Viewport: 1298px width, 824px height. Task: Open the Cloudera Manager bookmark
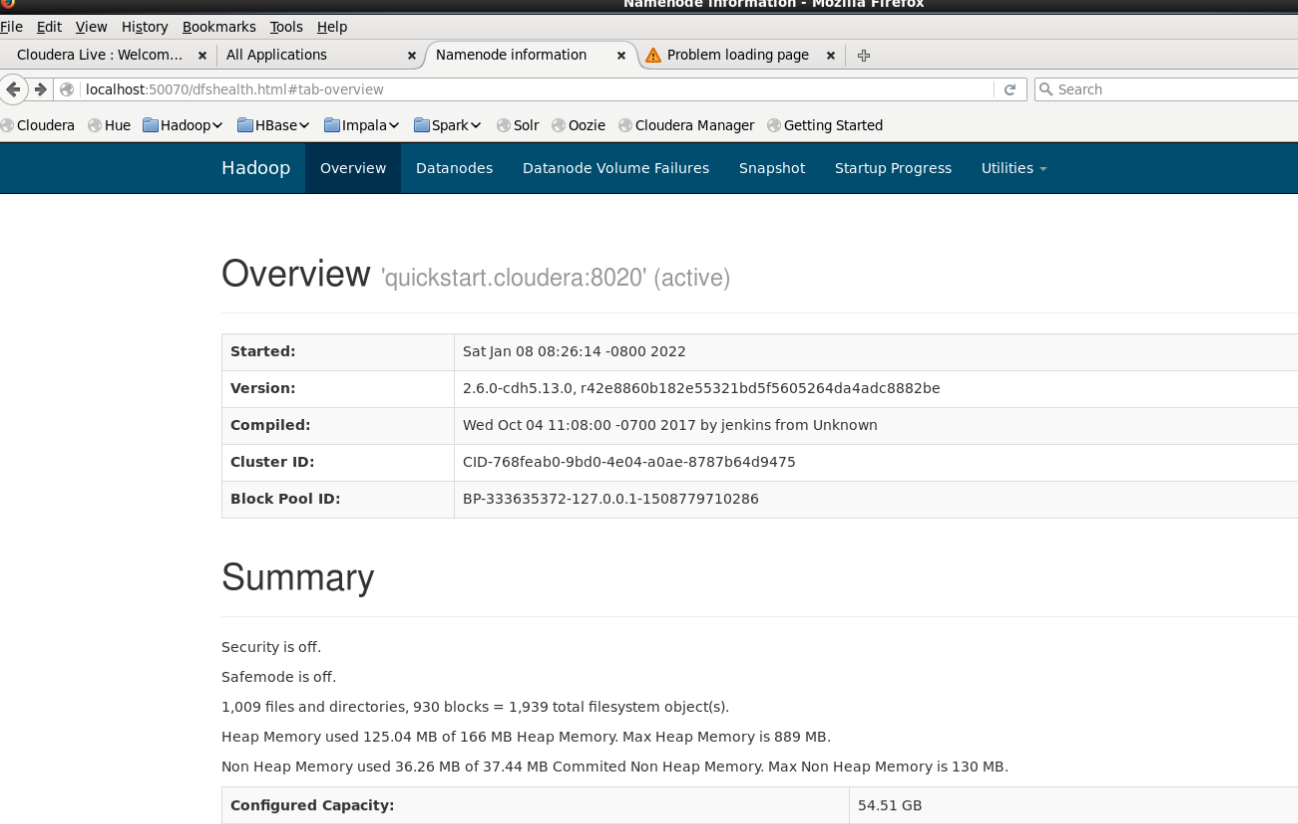coord(686,125)
